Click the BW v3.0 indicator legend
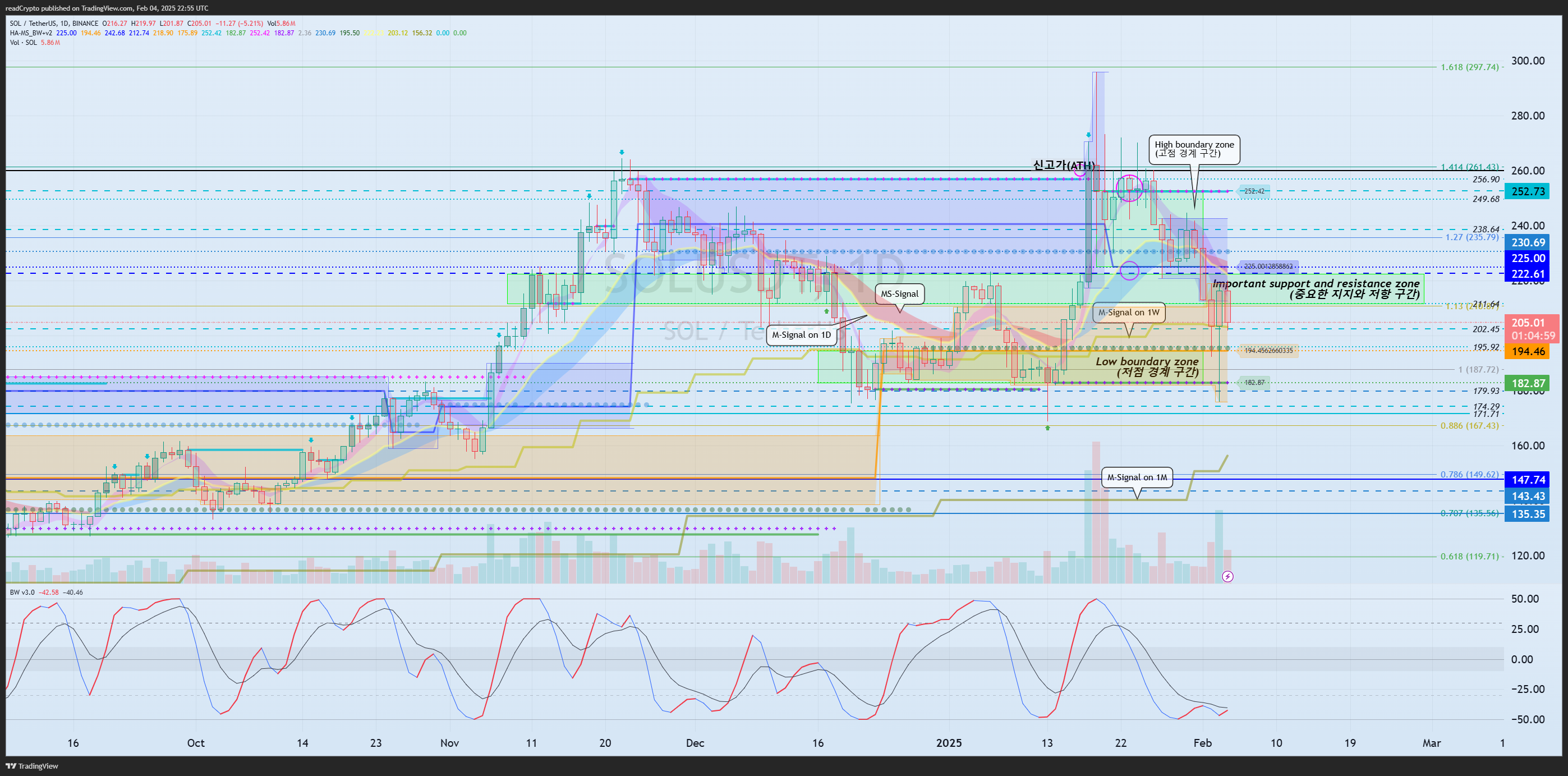1568x776 pixels. point(22,592)
